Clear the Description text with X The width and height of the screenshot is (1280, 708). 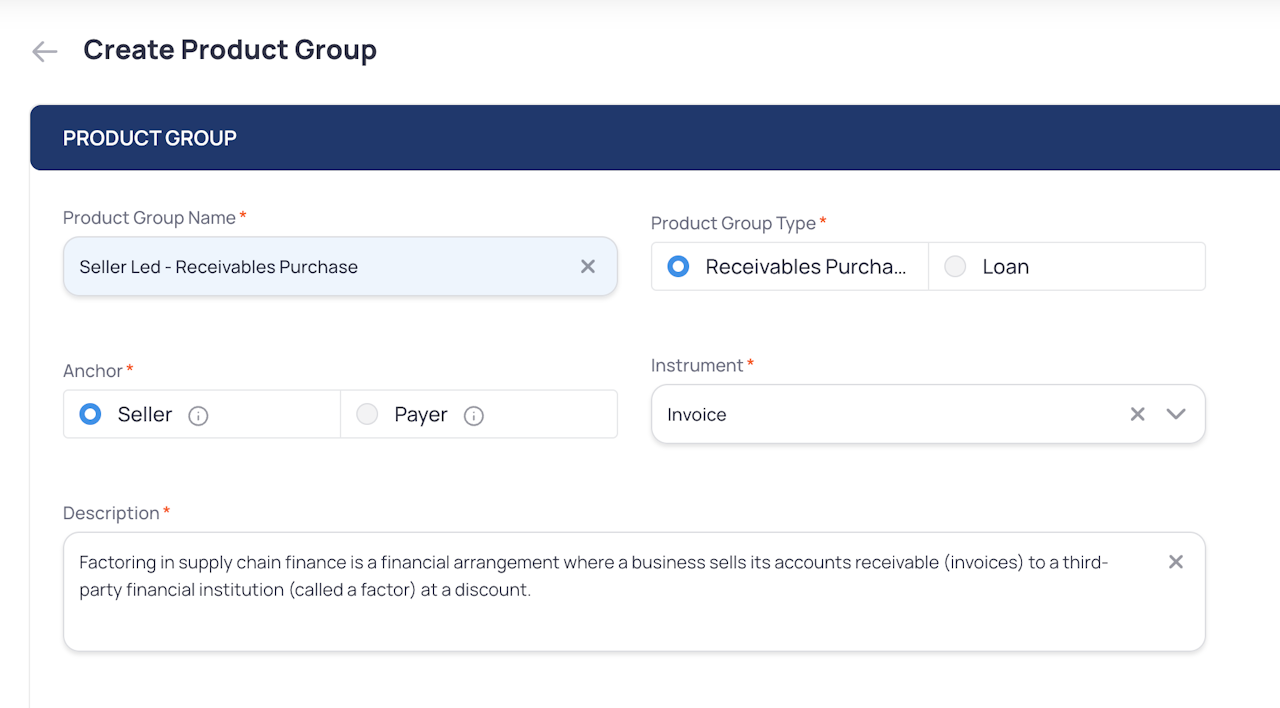[1176, 562]
